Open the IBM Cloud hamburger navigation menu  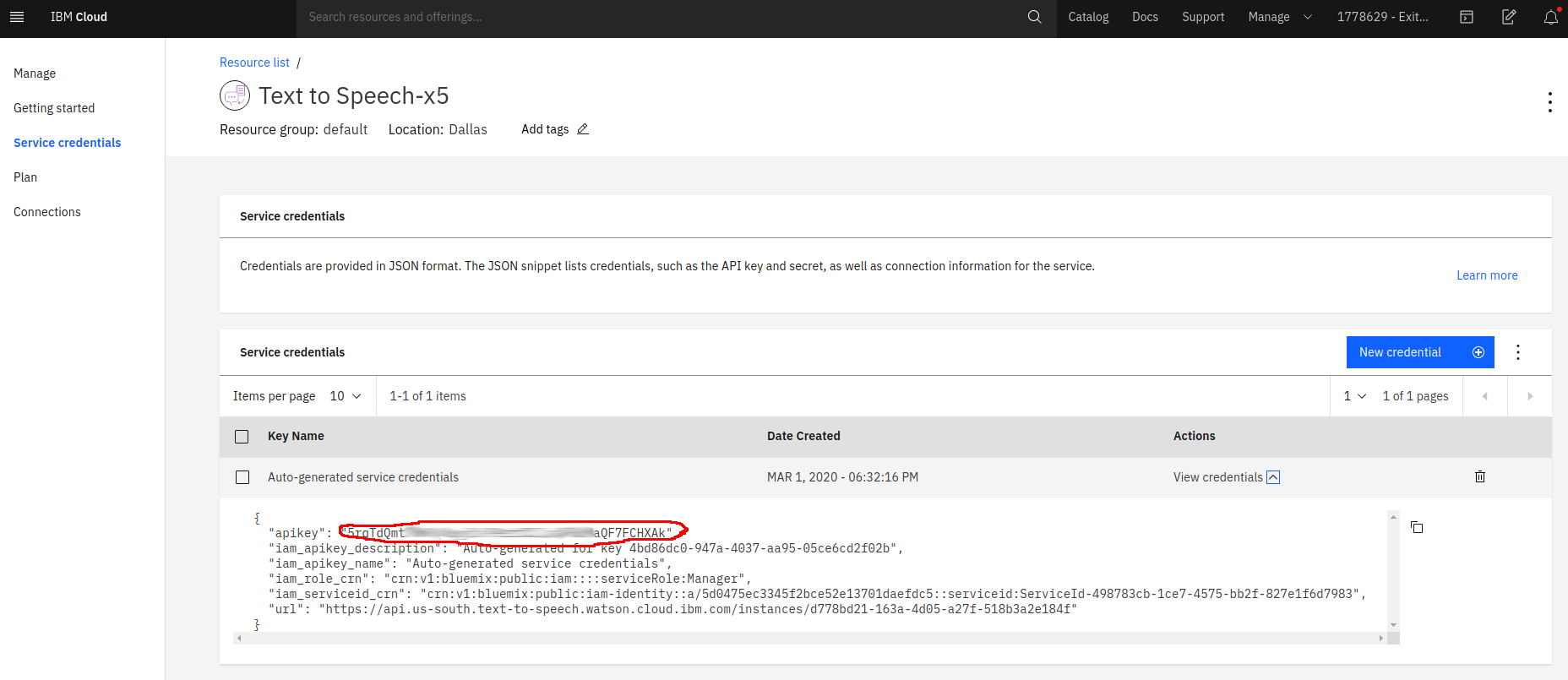pyautogui.click(x=17, y=17)
